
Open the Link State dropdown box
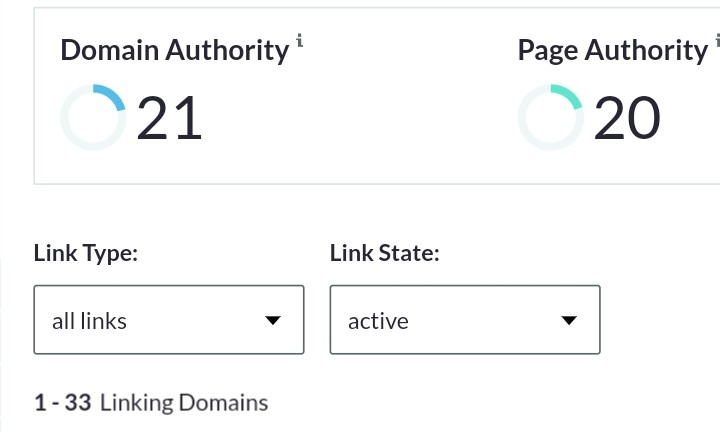pyautogui.click(x=464, y=320)
